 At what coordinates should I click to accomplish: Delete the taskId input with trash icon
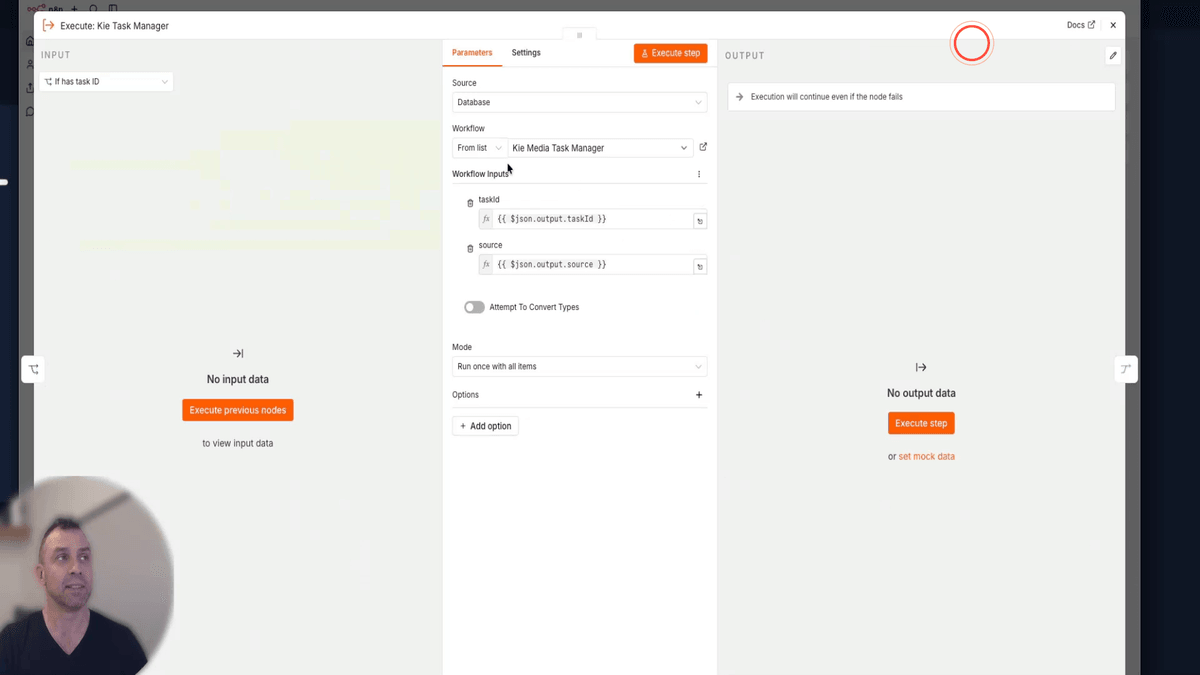(x=470, y=203)
